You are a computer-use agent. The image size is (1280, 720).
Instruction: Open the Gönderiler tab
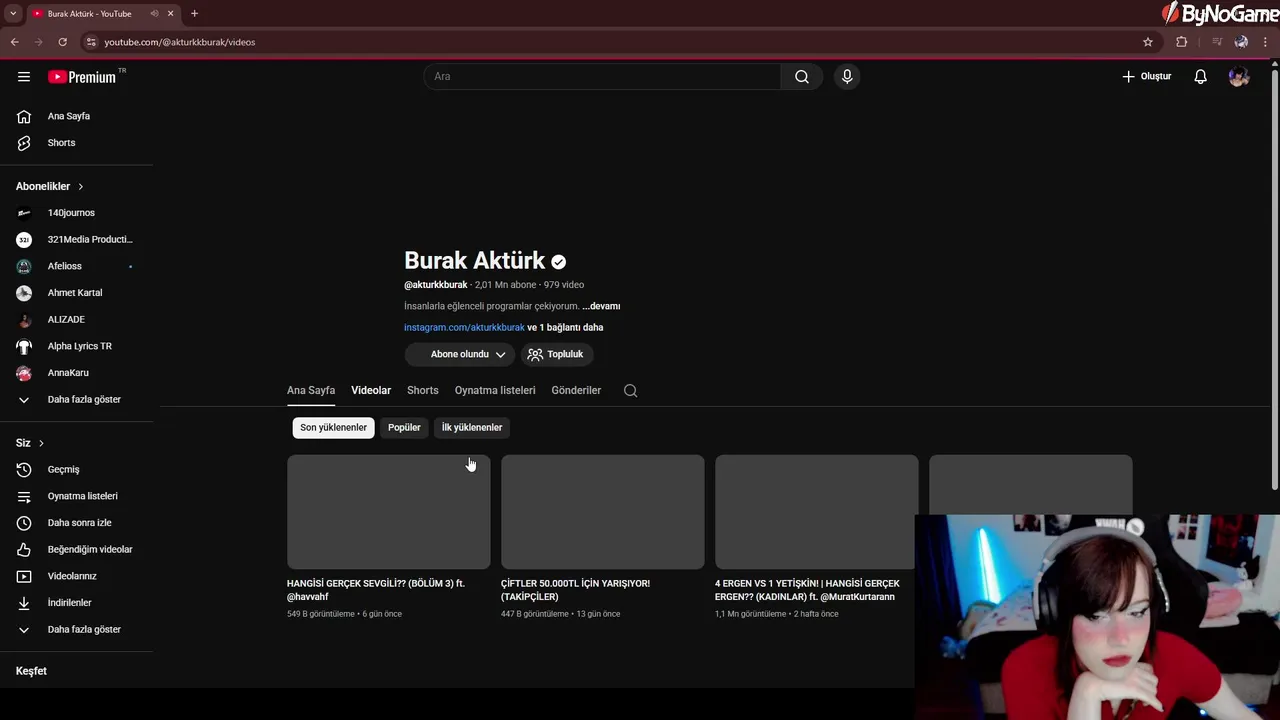pos(576,390)
